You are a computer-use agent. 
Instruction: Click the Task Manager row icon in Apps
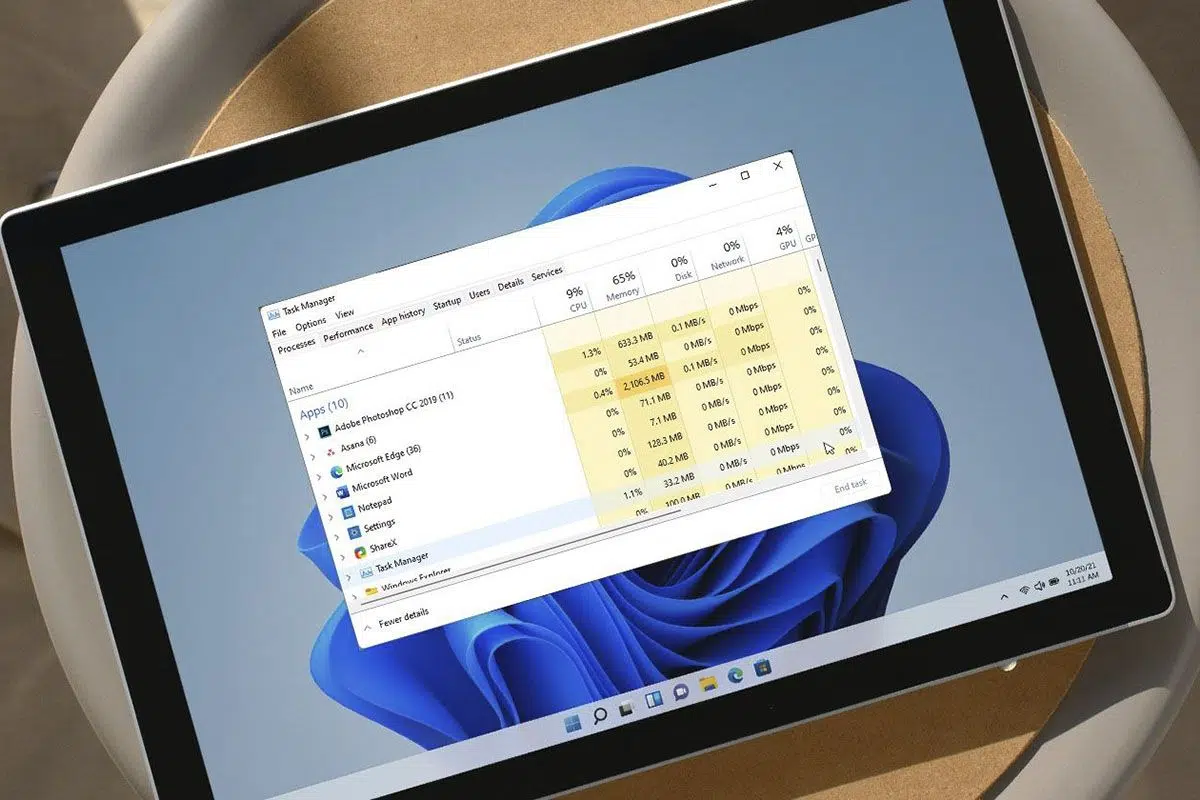pos(366,571)
